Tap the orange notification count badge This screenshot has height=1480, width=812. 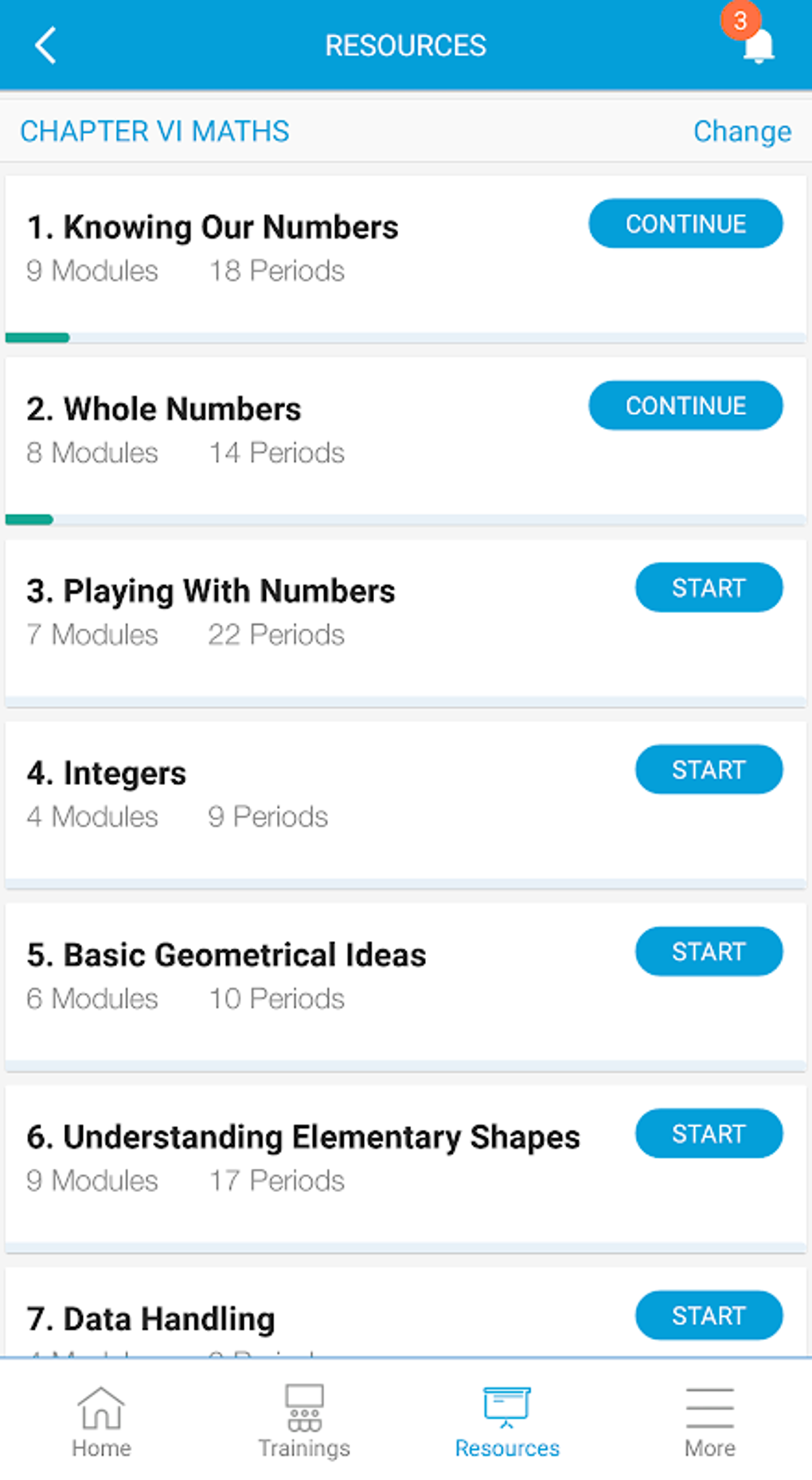point(740,21)
